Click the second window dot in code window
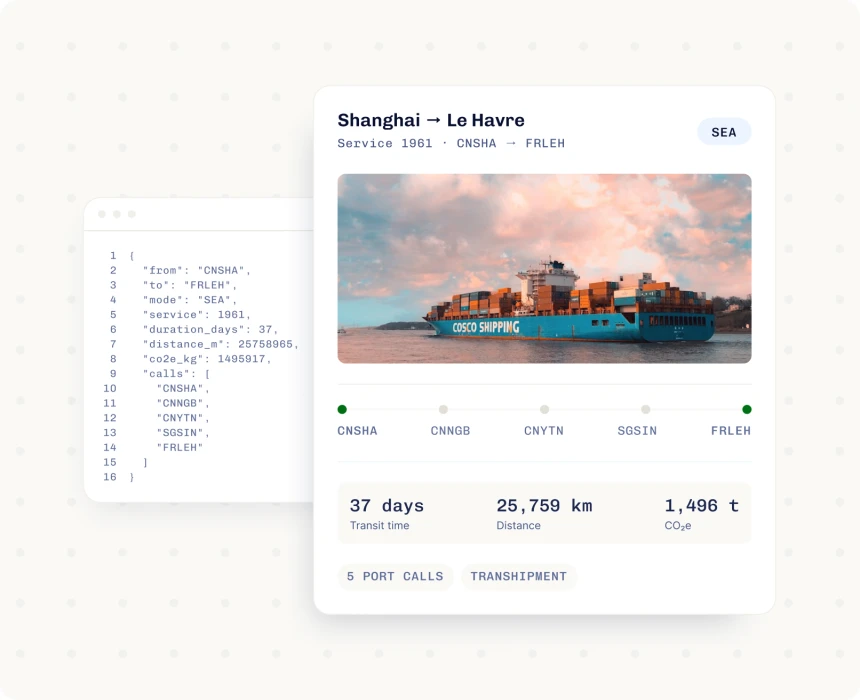This screenshot has height=700, width=860. [x=117, y=214]
